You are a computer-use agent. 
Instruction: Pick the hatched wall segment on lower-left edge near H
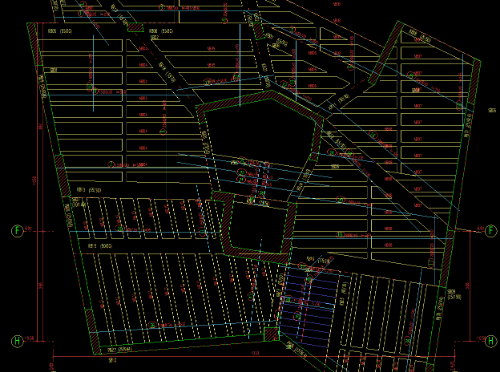93,332
